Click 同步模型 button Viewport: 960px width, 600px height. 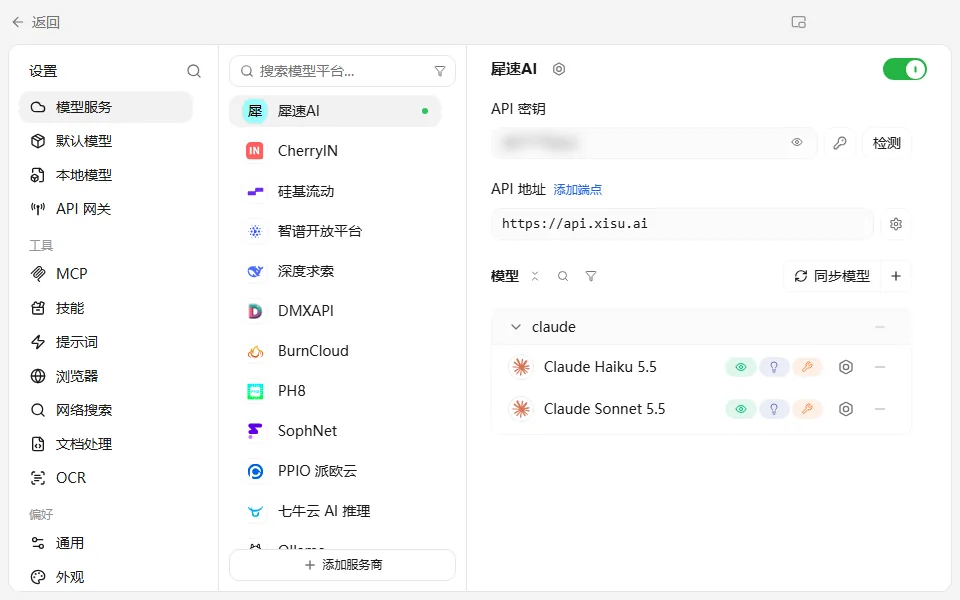(x=832, y=276)
